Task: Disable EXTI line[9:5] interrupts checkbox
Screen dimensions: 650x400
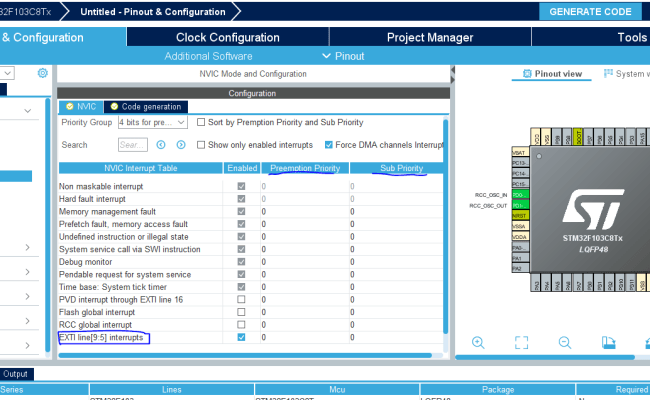Action: click(241, 337)
